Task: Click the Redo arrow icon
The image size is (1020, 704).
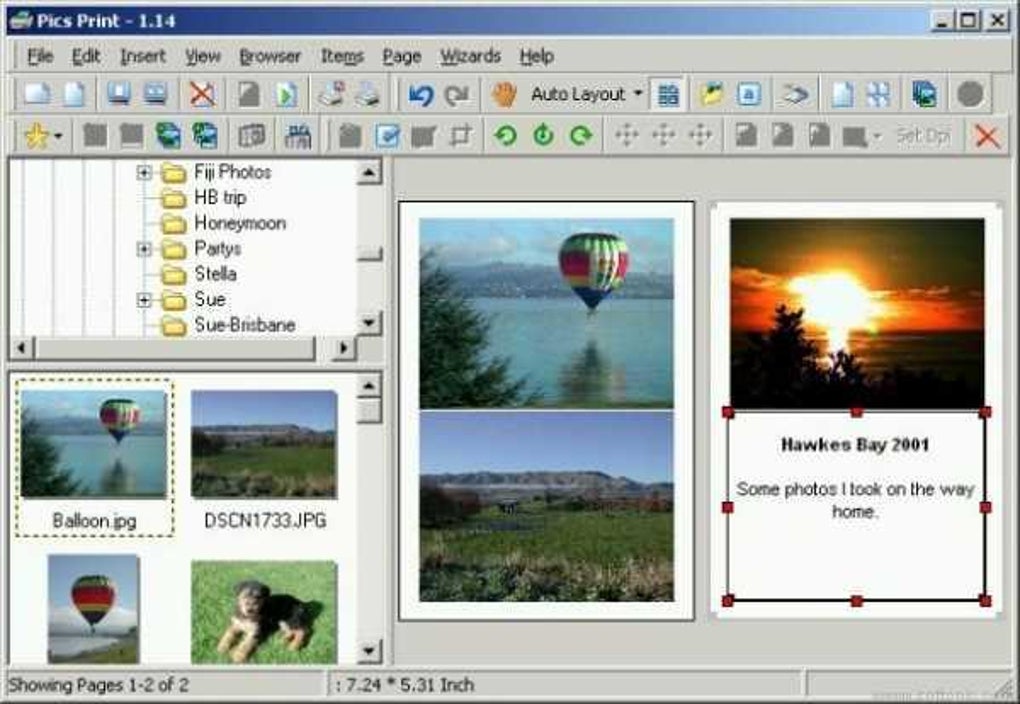Action: (457, 95)
